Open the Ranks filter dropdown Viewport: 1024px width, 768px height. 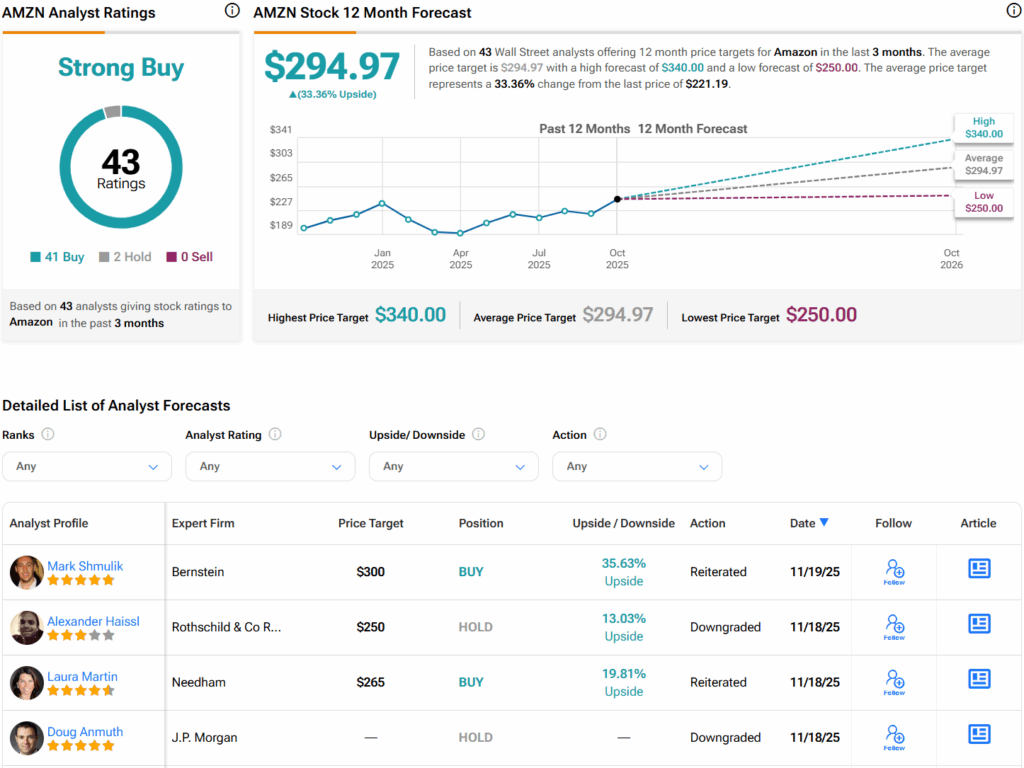(87, 466)
